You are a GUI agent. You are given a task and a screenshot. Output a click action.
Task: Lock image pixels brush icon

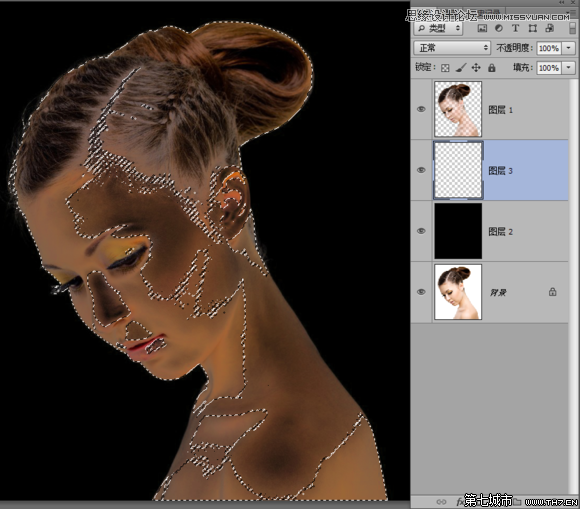point(461,68)
